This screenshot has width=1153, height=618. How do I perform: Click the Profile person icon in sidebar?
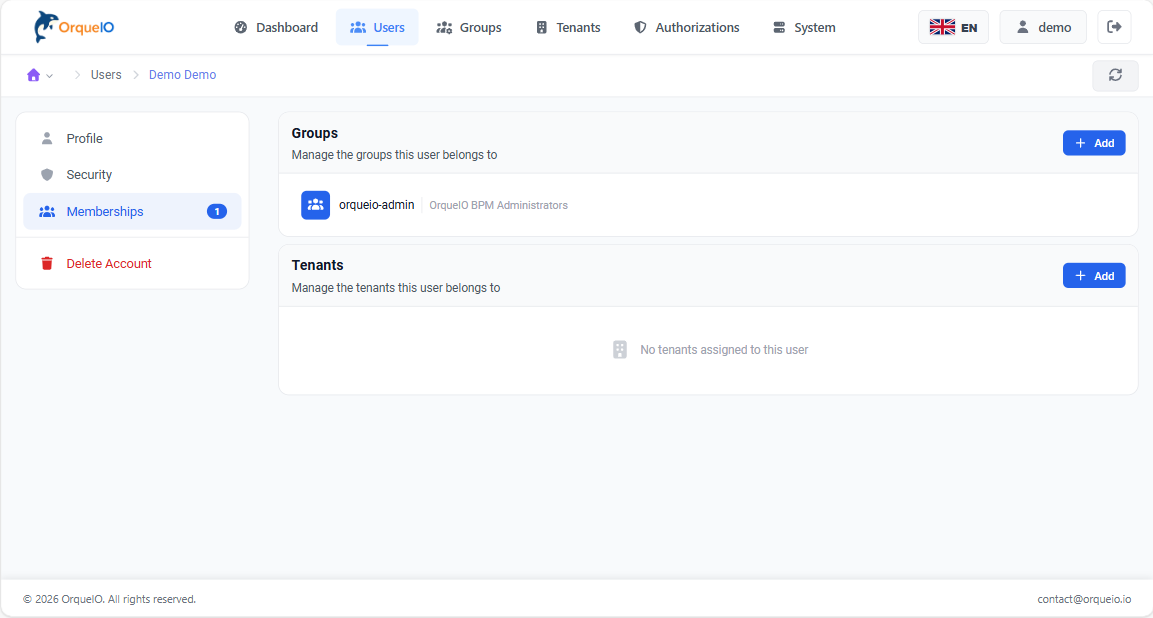coord(47,139)
